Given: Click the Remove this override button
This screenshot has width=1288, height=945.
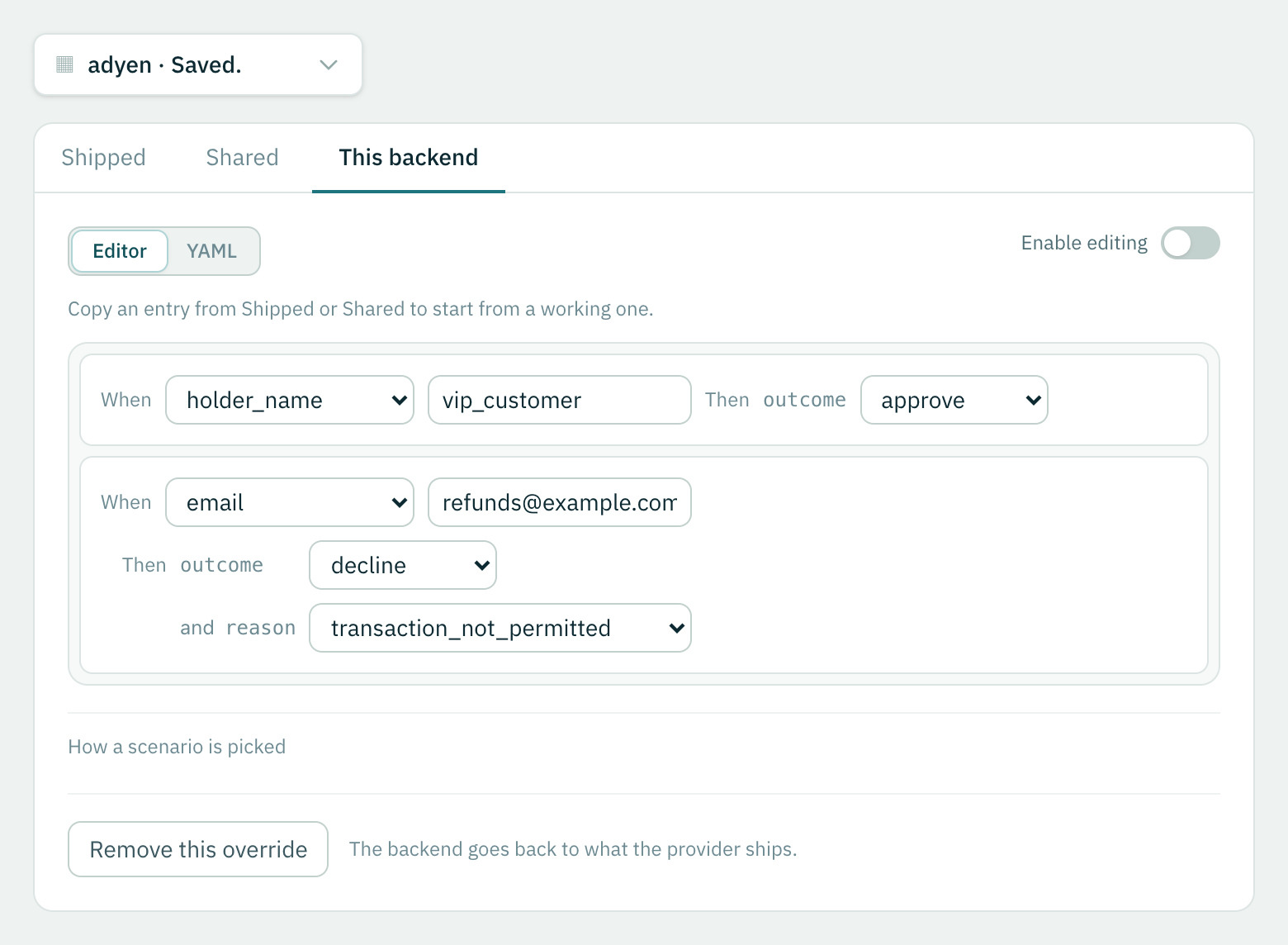Looking at the screenshot, I should 198,849.
